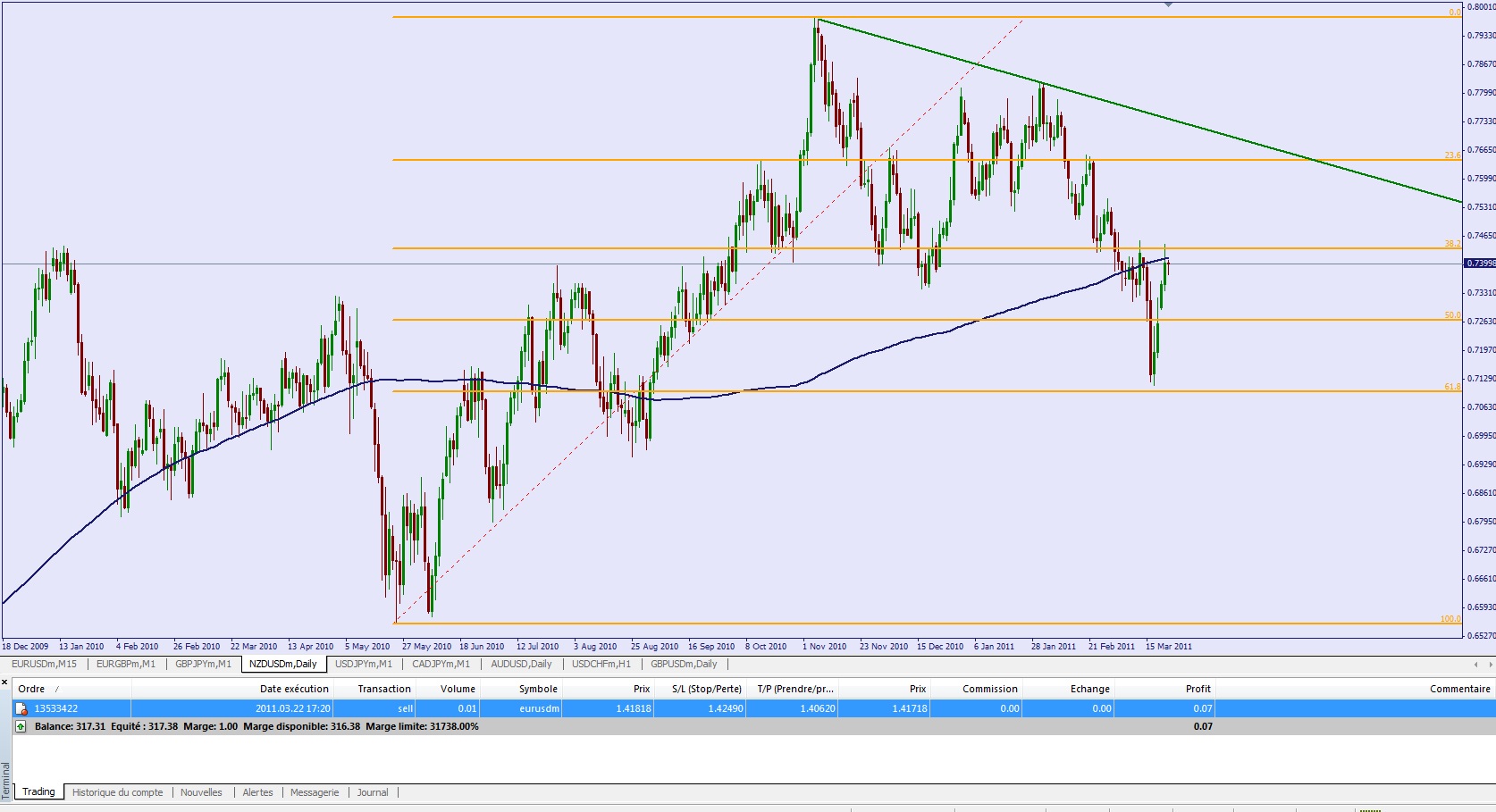This screenshot has width=1496, height=812.
Task: Select the green descending trendline on chart
Action: (x=1162, y=117)
